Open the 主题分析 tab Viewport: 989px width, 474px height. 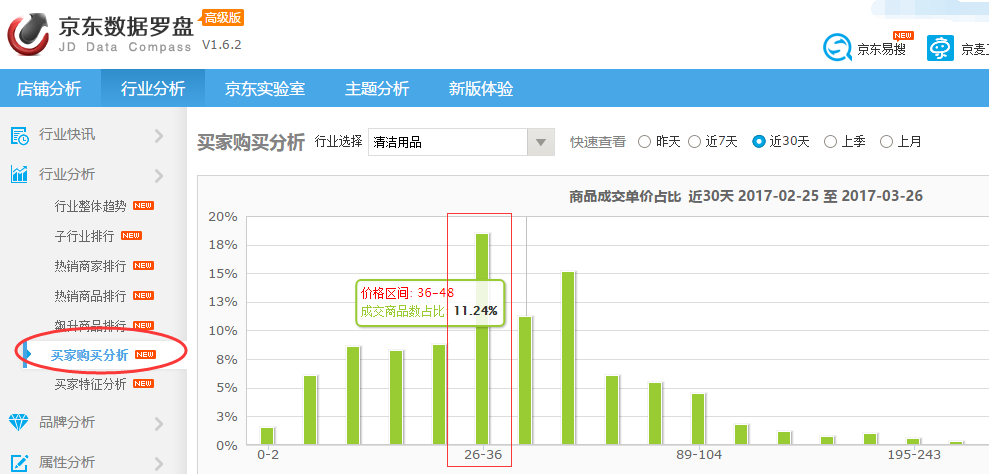pyautogui.click(x=377, y=88)
